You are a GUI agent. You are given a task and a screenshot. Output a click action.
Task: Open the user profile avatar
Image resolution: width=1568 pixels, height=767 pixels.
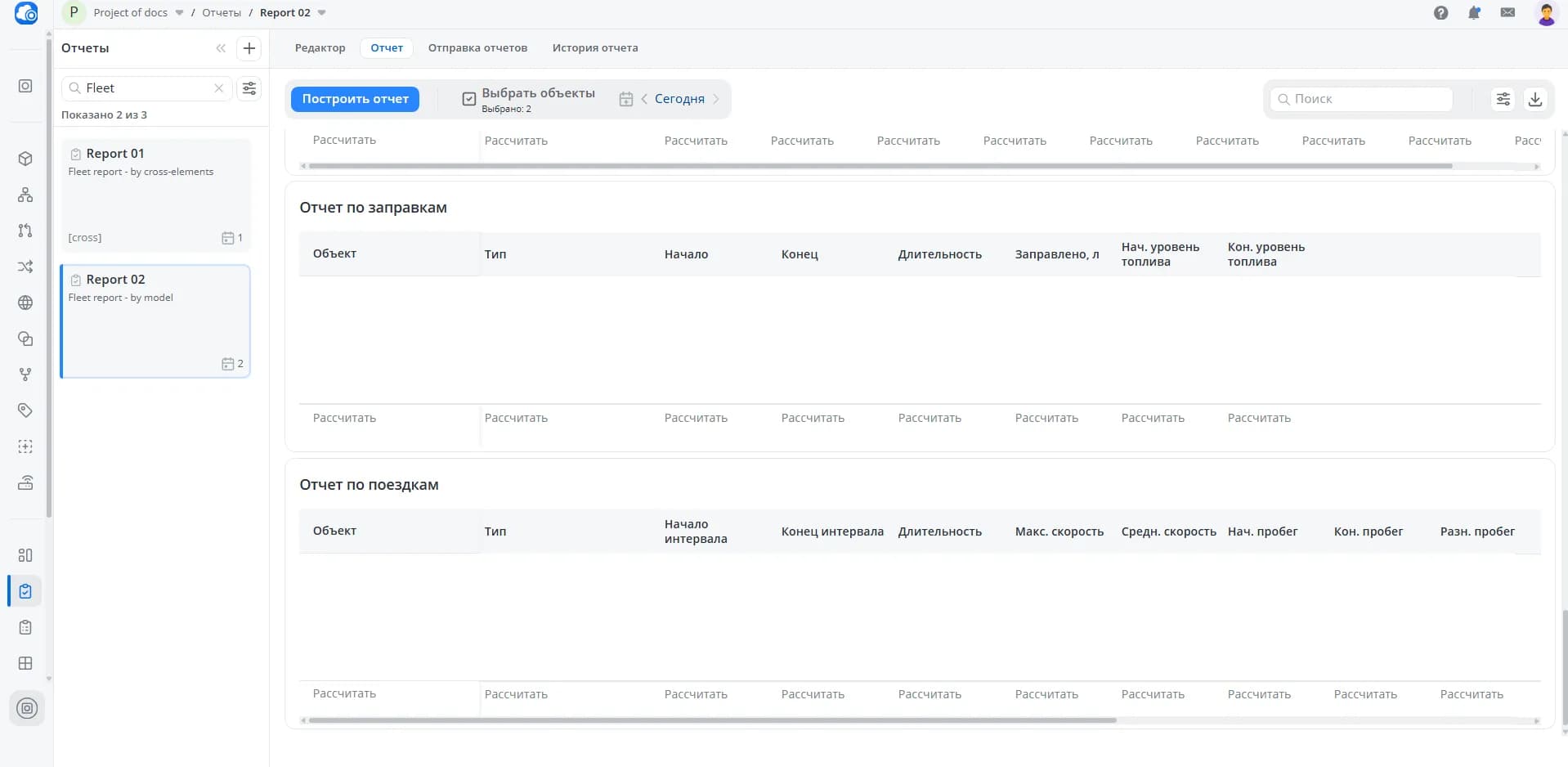pyautogui.click(x=1546, y=14)
